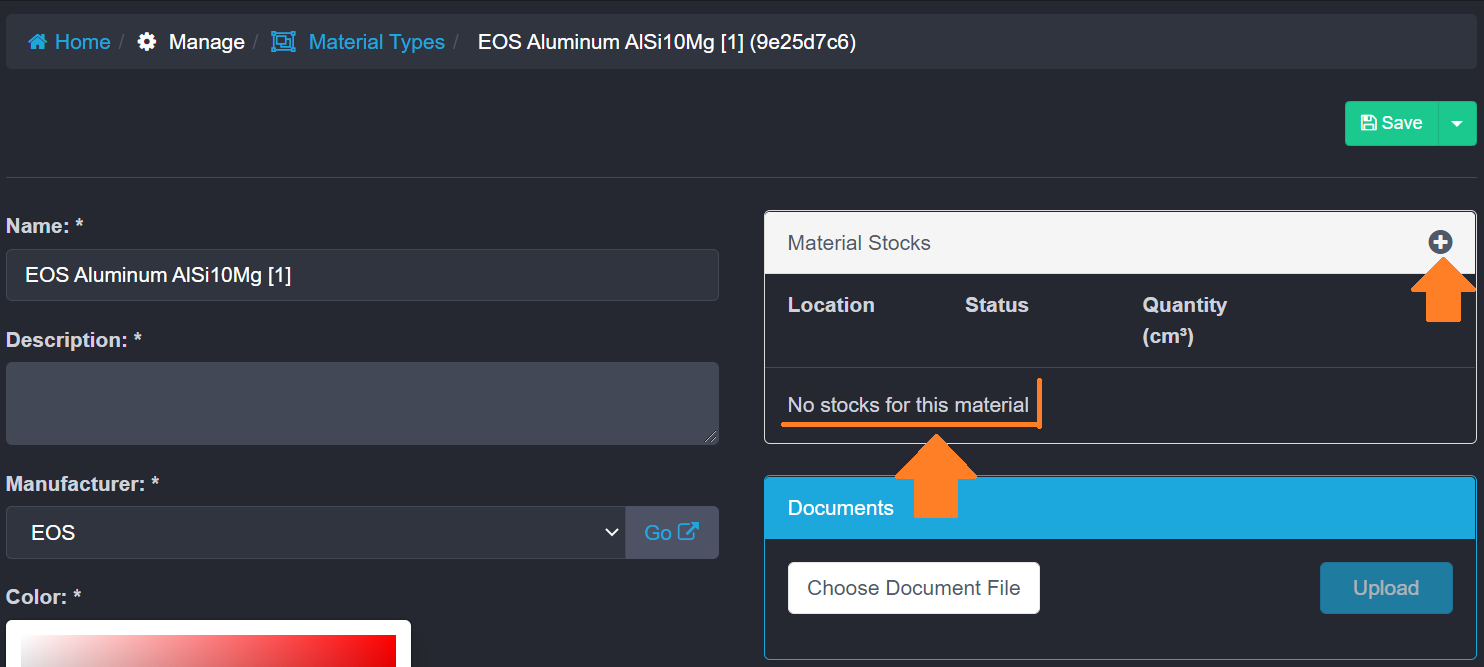The height and width of the screenshot is (667, 1484).
Task: Pick a shade in the red color picker
Action: tap(208, 650)
